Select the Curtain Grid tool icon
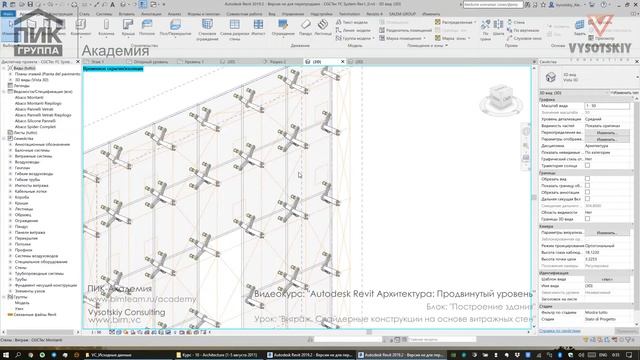The width and height of the screenshot is (640, 360). point(234,24)
